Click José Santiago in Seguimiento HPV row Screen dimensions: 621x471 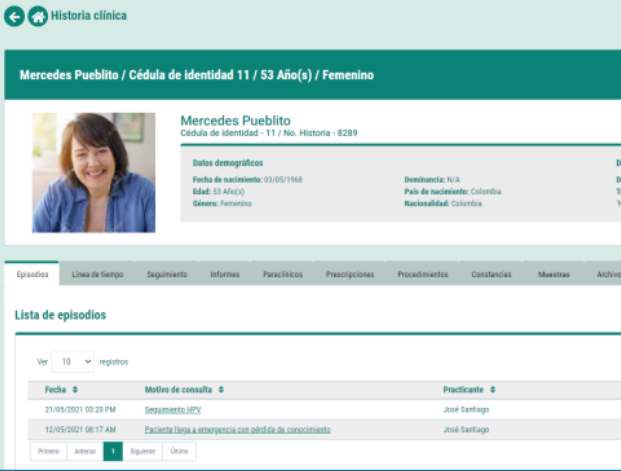466,410
